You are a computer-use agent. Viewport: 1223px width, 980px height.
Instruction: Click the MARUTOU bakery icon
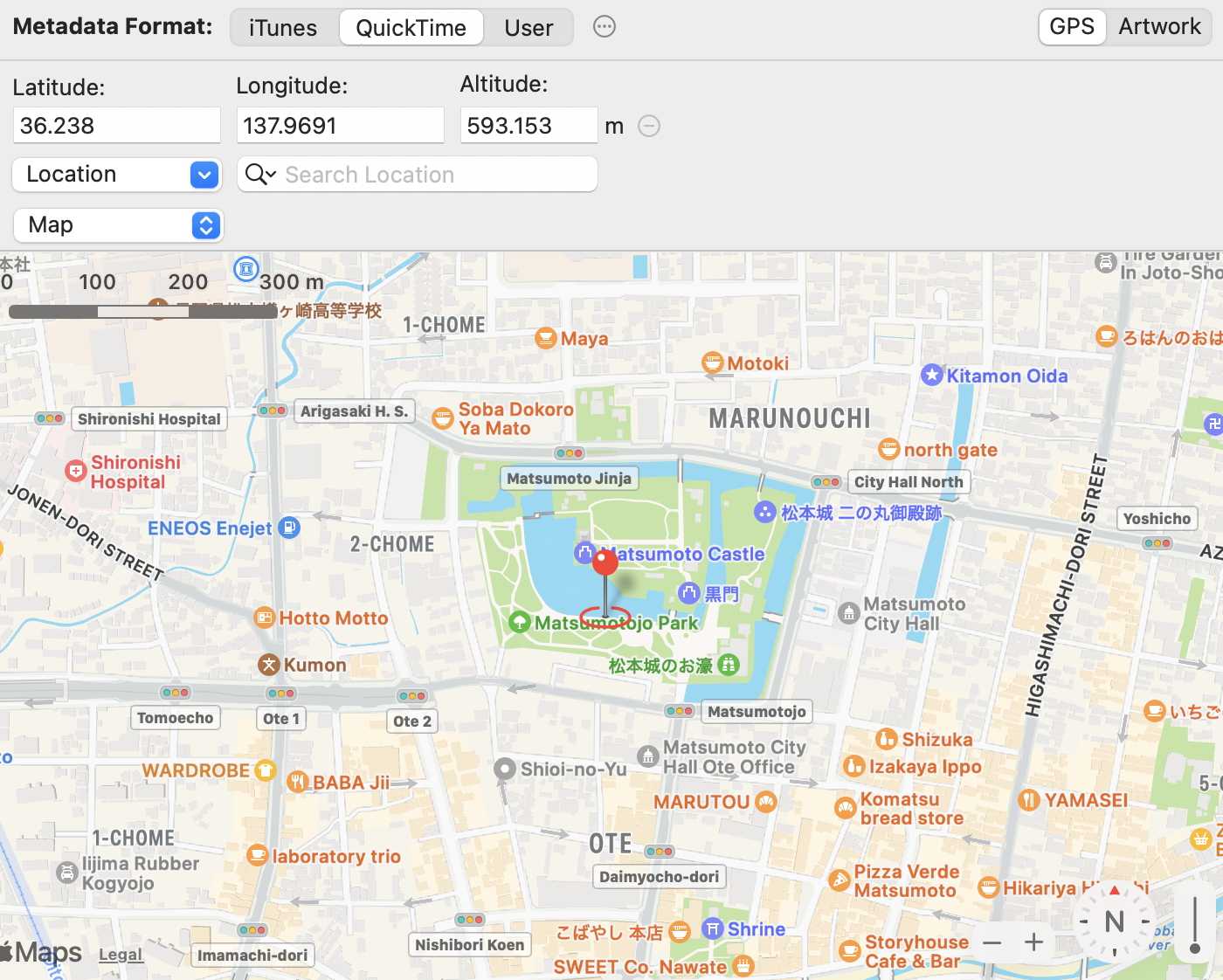point(766,801)
